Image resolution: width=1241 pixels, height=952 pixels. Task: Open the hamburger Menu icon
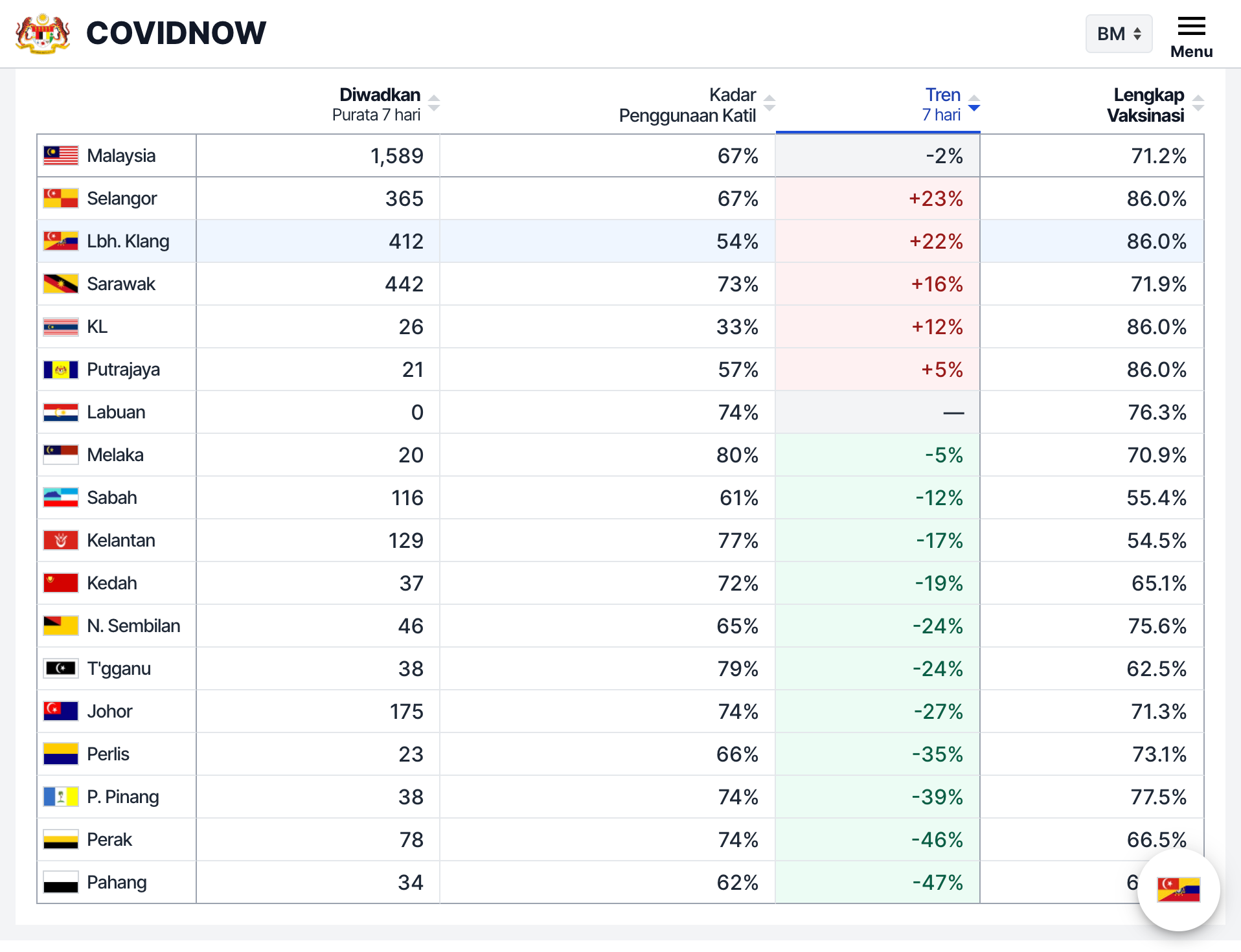point(1191,27)
